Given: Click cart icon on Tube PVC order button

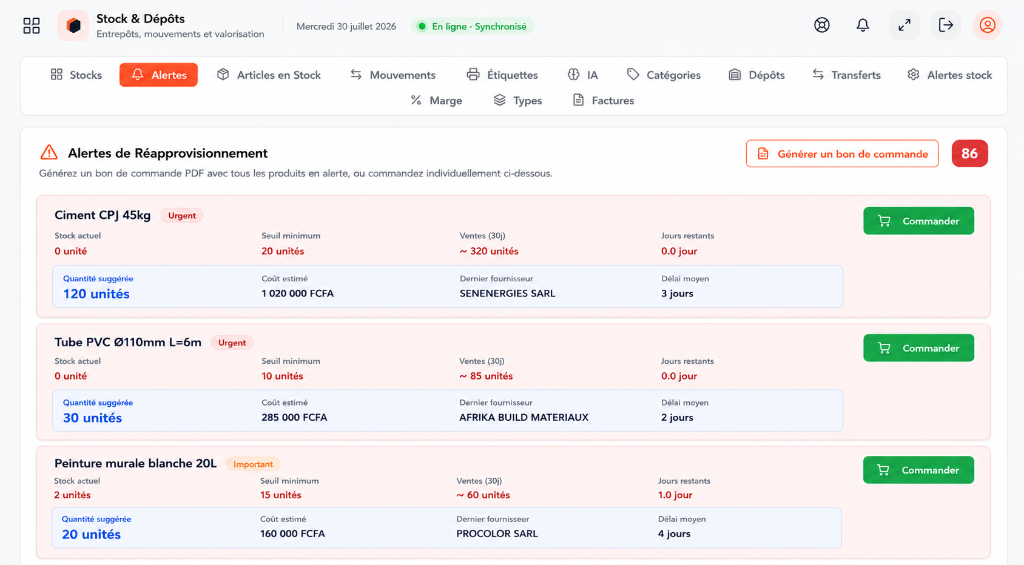Looking at the screenshot, I should [884, 348].
